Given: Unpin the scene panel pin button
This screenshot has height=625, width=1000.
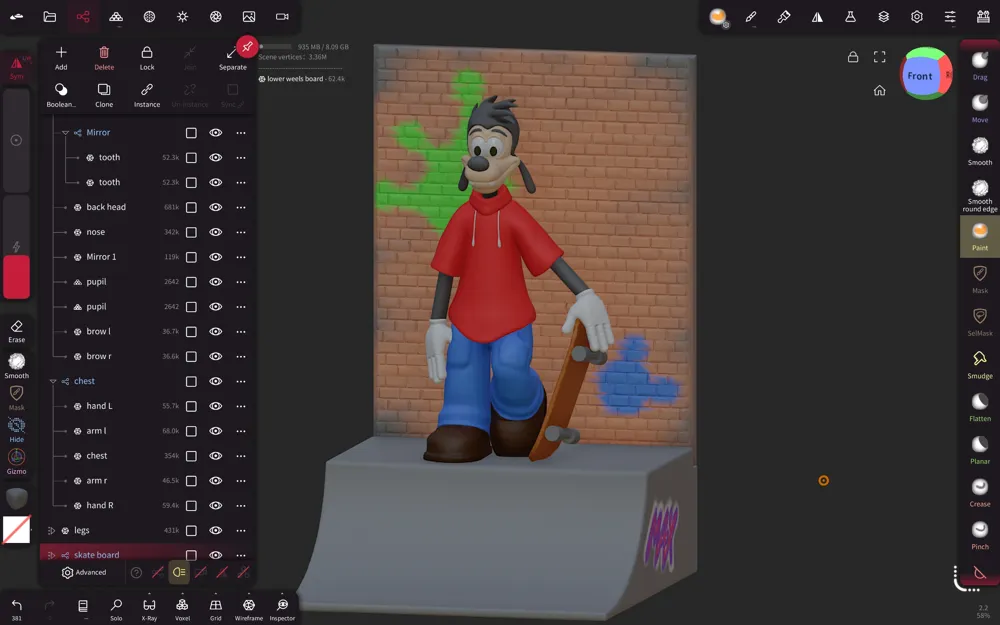Looking at the screenshot, I should point(247,46).
